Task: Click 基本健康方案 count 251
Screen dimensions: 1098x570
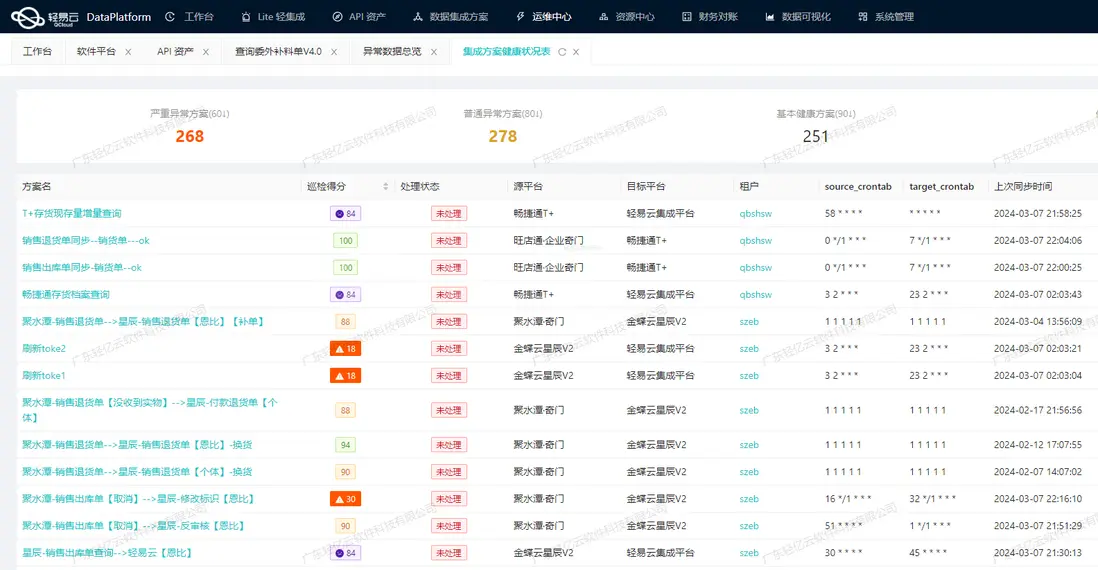Action: [x=816, y=136]
